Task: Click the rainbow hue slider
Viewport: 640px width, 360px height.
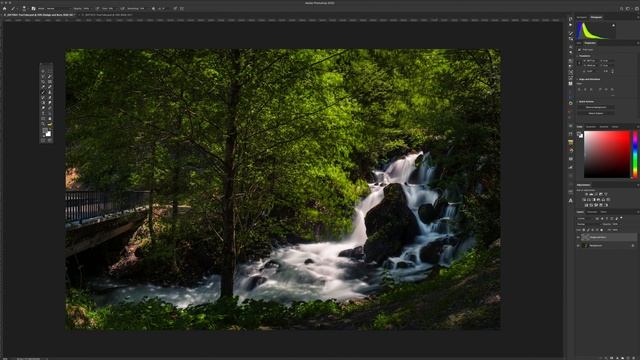Action: pos(635,154)
